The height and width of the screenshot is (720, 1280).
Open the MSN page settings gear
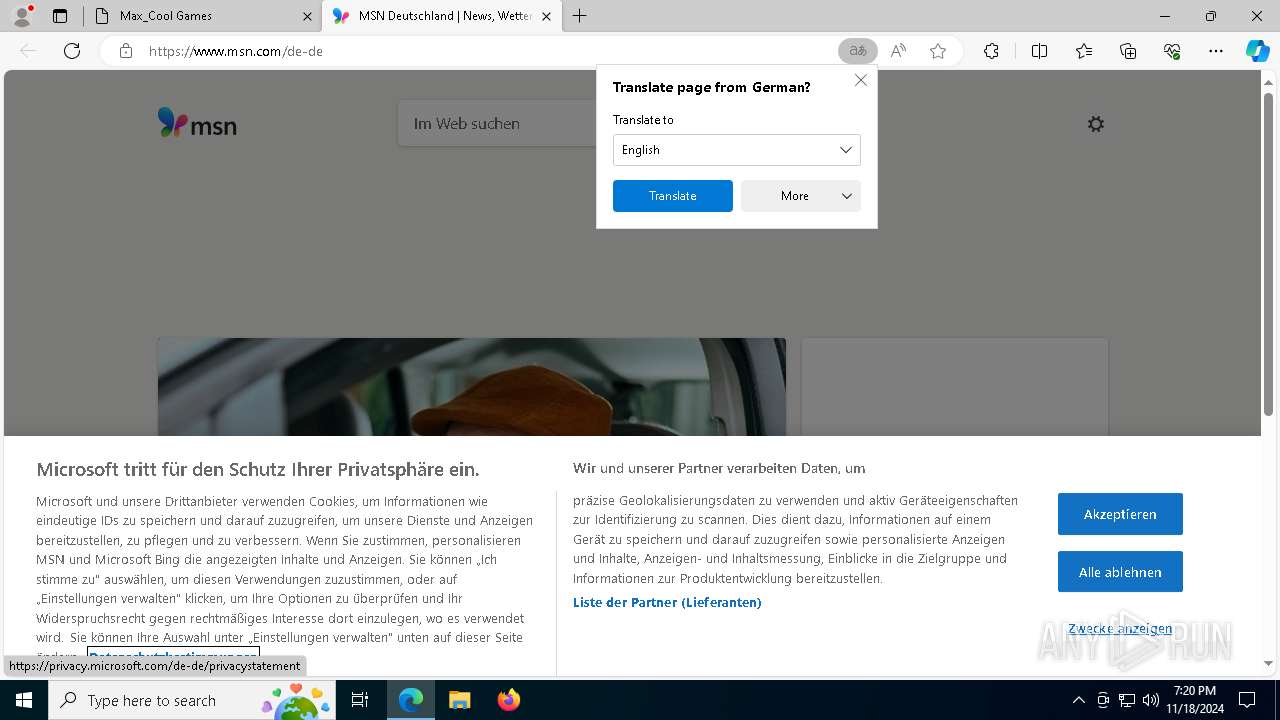tap(1096, 124)
